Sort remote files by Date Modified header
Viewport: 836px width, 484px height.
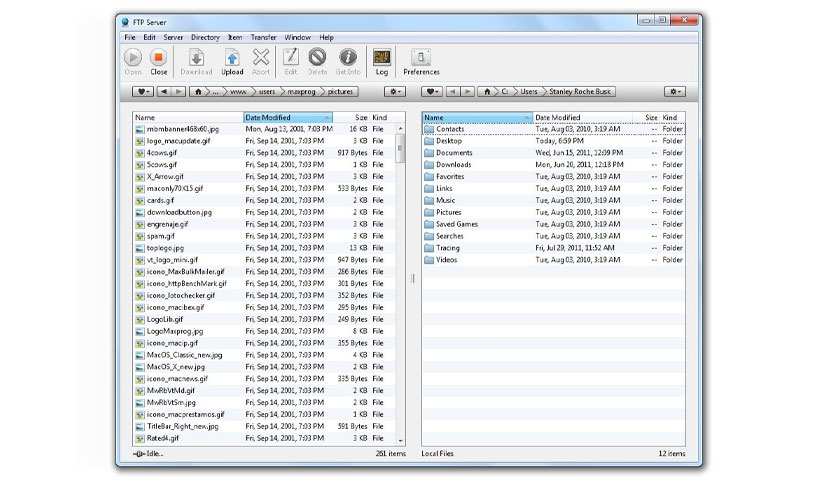pos(288,117)
